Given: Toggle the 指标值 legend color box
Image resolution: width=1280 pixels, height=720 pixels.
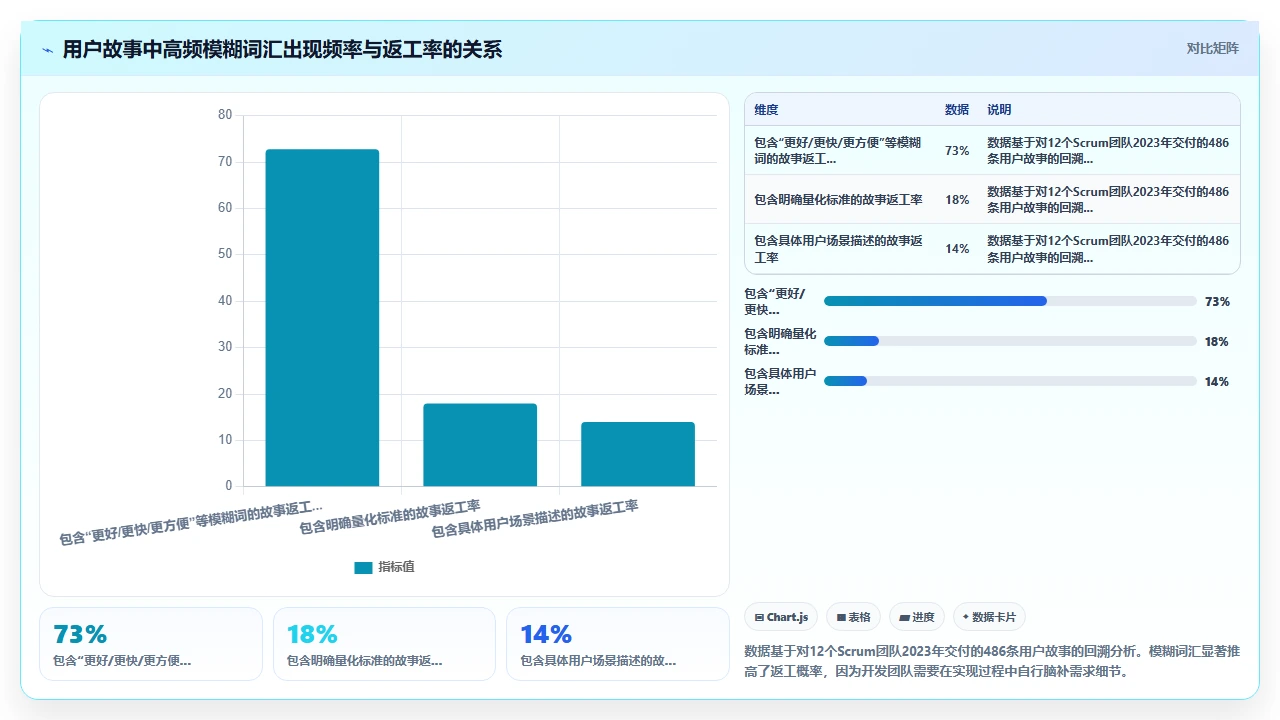Looking at the screenshot, I should [363, 567].
